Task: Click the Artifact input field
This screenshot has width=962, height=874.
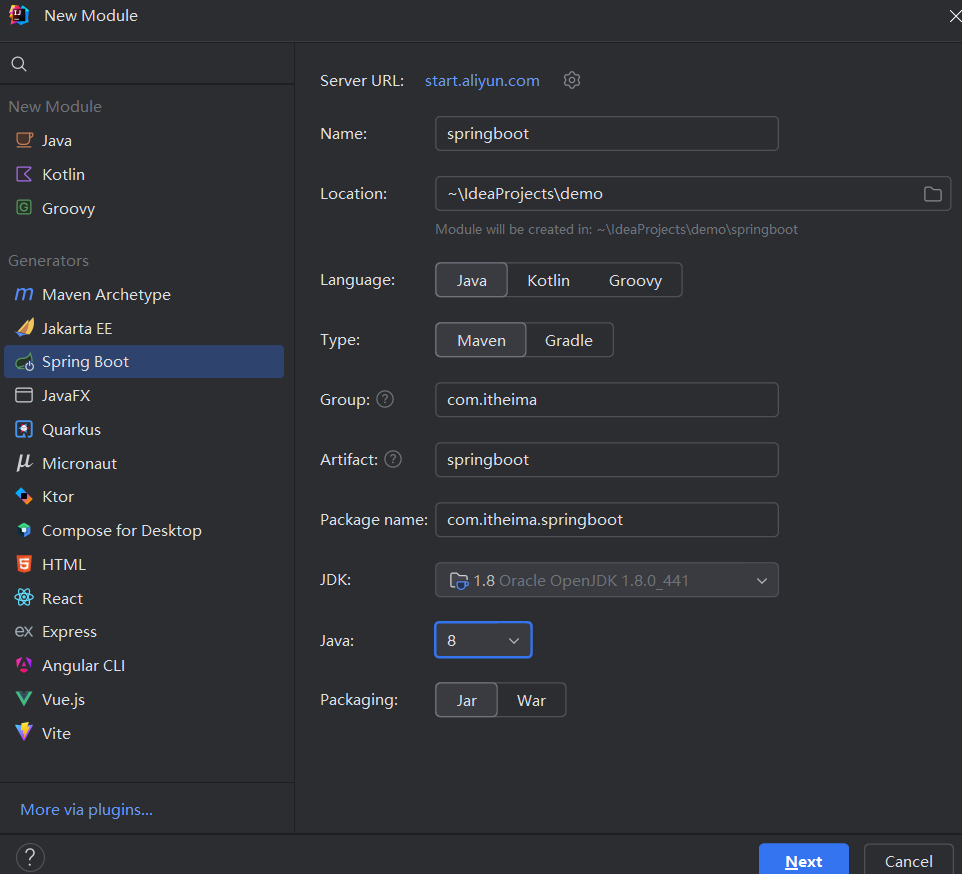Action: [607, 459]
